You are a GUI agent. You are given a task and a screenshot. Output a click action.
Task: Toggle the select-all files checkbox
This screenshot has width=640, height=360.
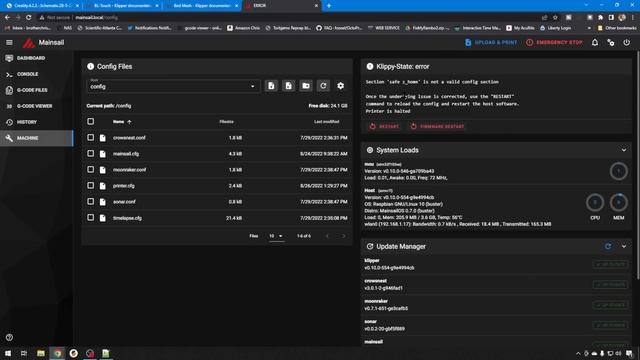[91, 121]
